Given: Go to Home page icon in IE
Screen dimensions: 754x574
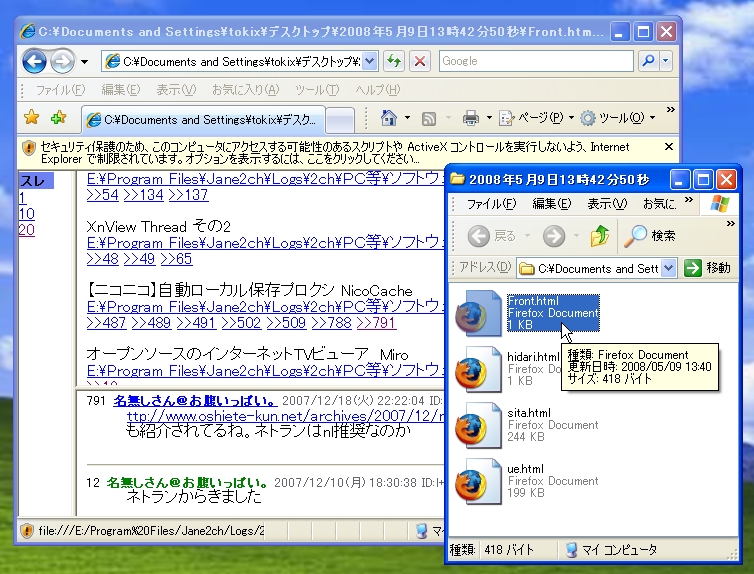Looking at the screenshot, I should [389, 118].
